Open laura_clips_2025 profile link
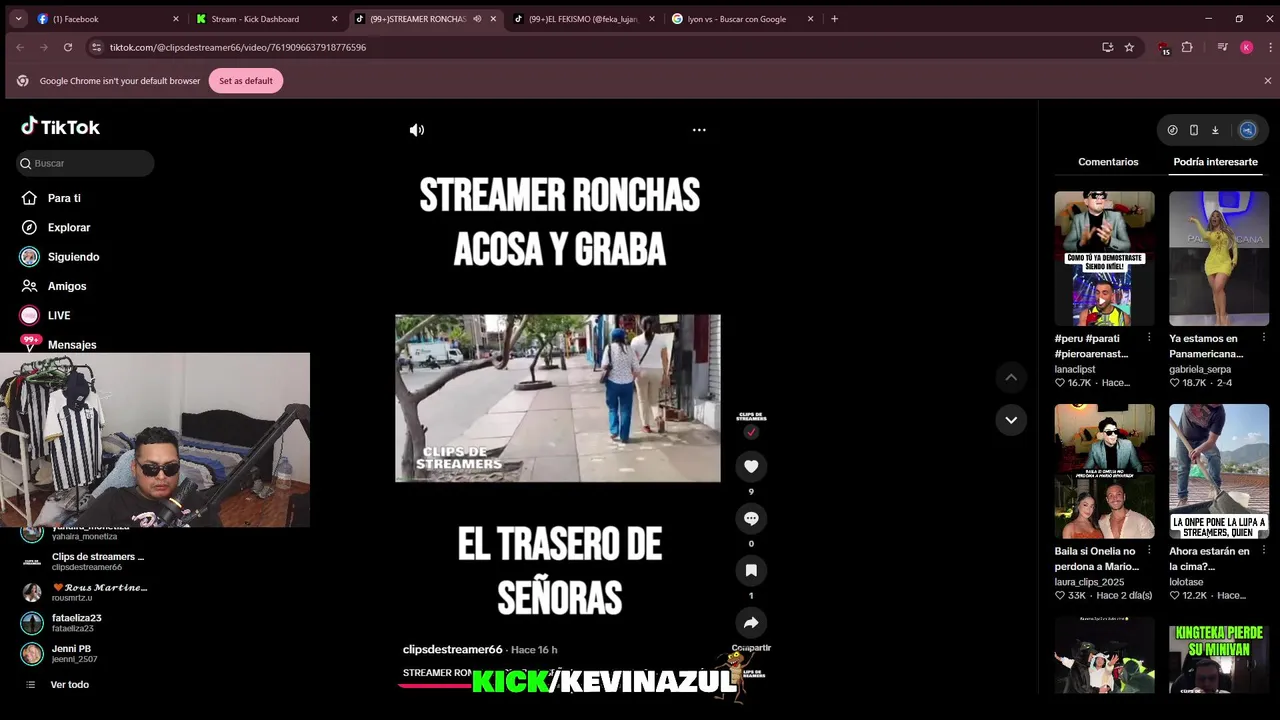This screenshot has height=720, width=1280. 1089,582
